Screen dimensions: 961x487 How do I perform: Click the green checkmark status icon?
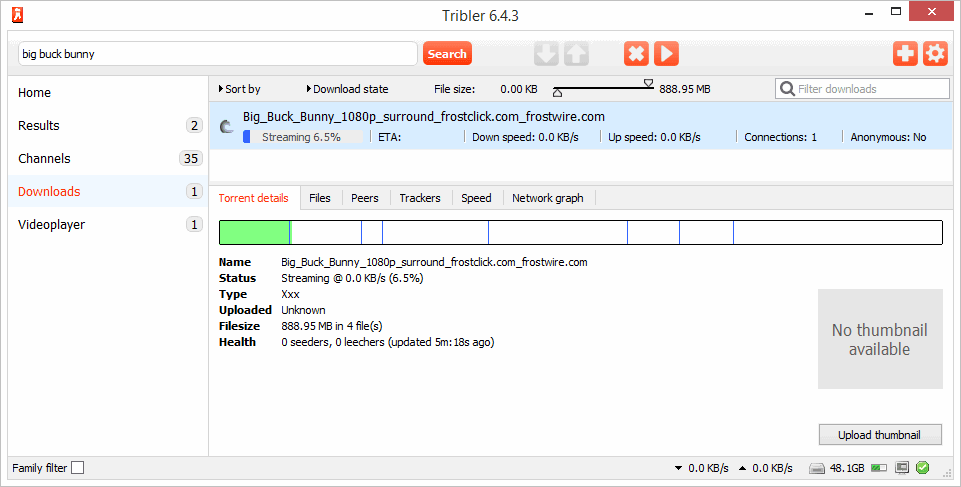pyautogui.click(x=922, y=467)
